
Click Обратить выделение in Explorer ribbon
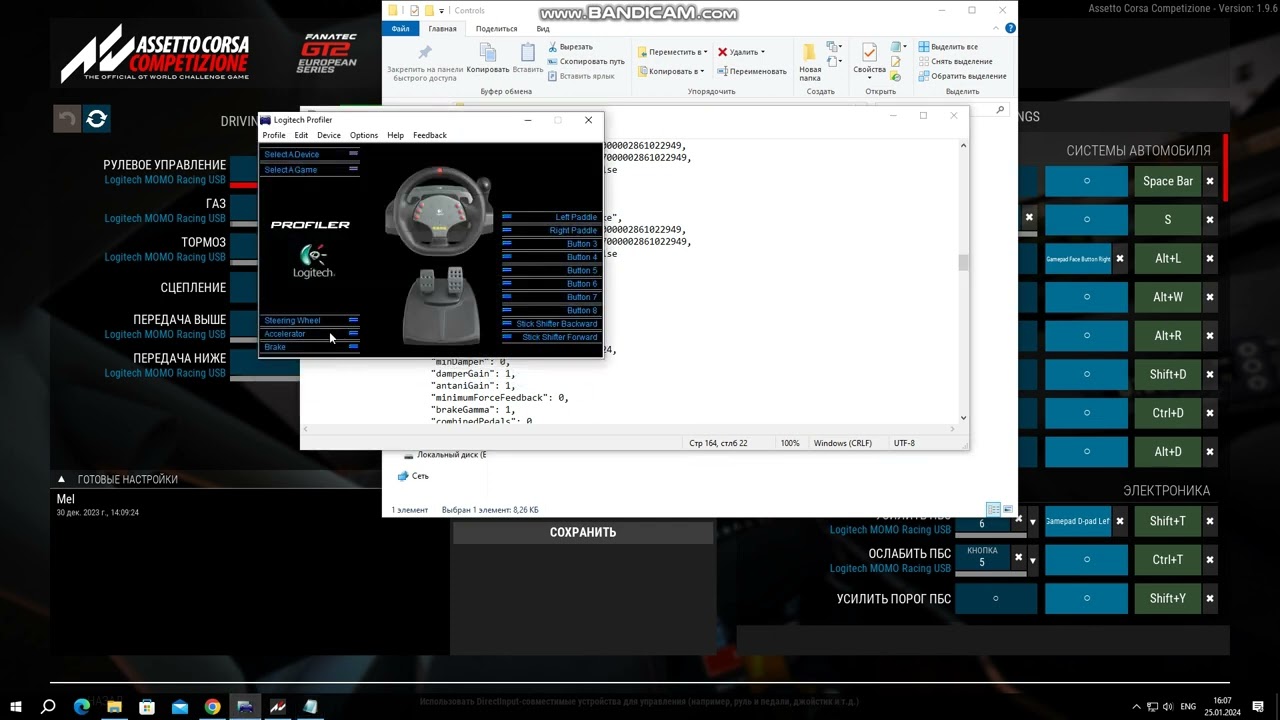point(961,76)
